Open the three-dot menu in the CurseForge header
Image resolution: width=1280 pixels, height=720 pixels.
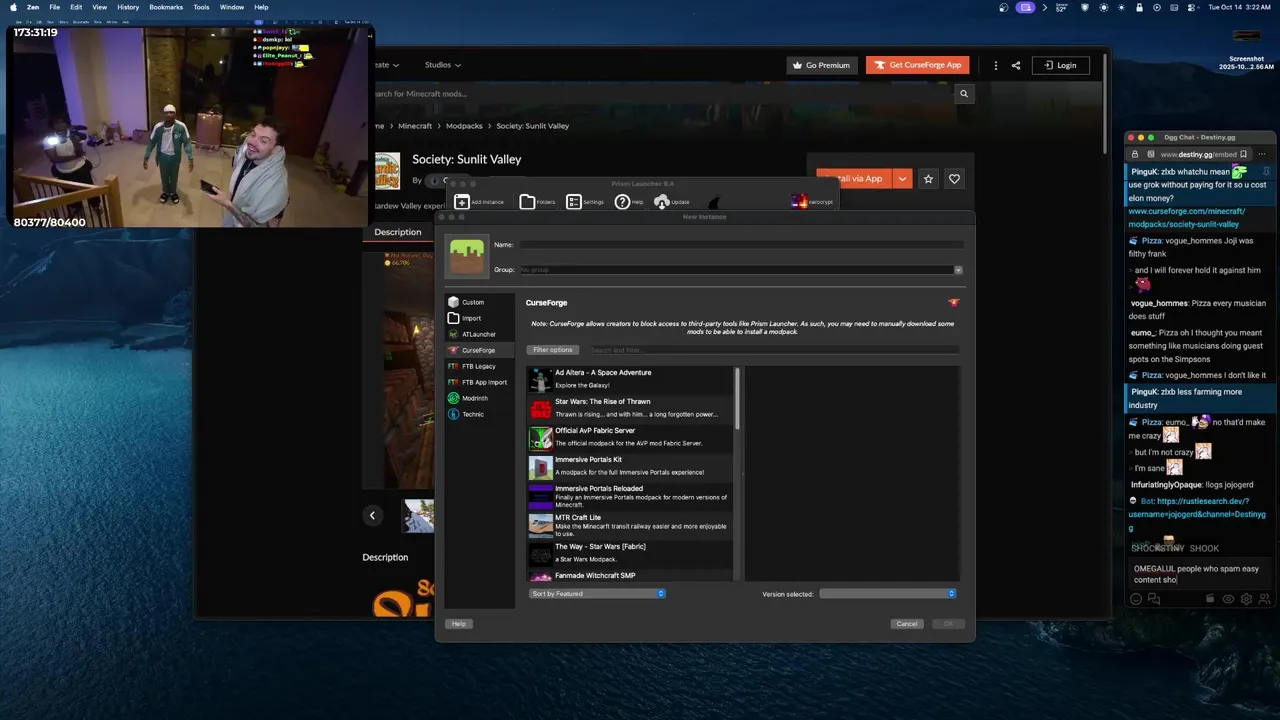[x=995, y=65]
